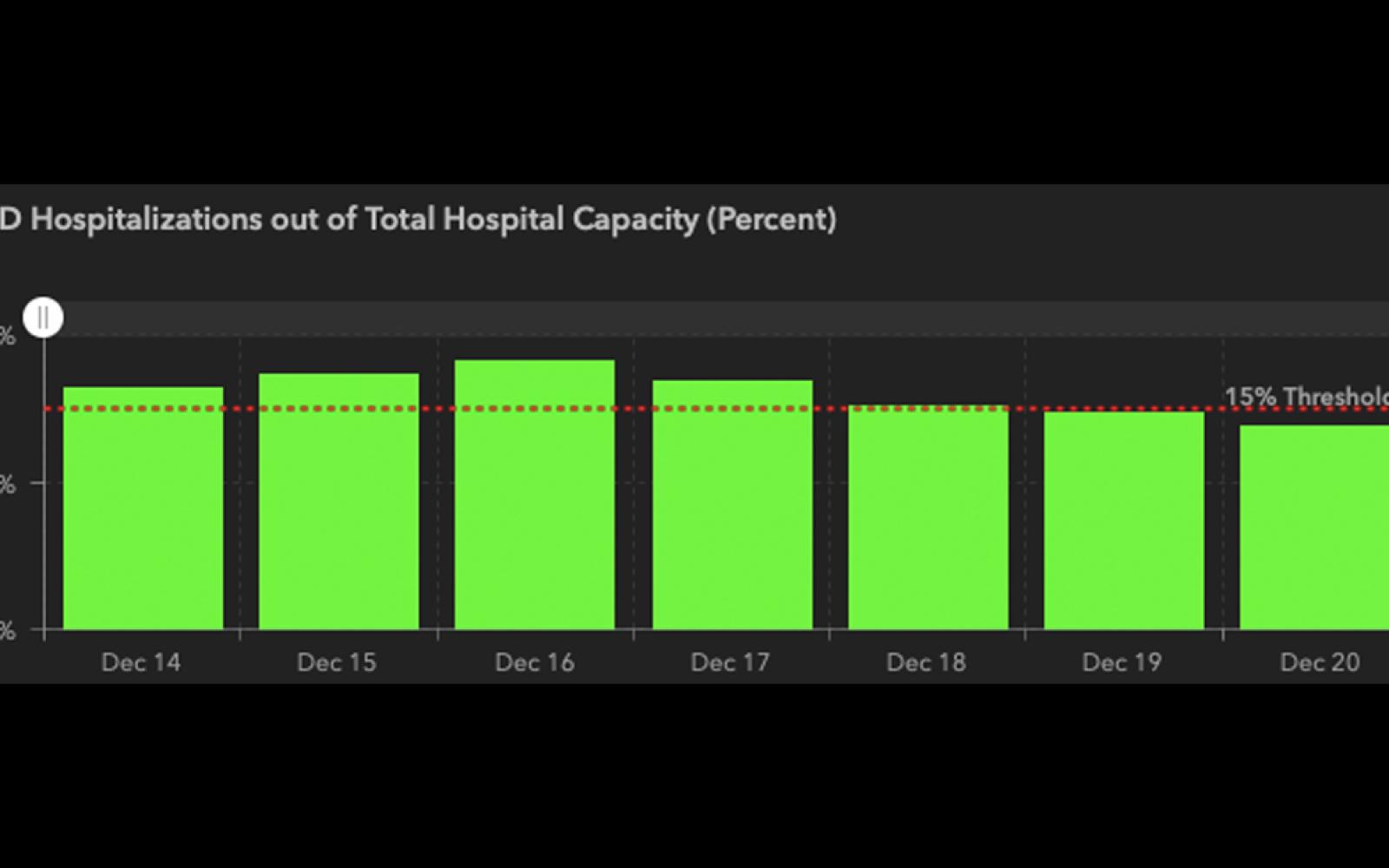This screenshot has height=868, width=1389.
Task: Click the Dec 16 axis label
Action: (x=535, y=662)
